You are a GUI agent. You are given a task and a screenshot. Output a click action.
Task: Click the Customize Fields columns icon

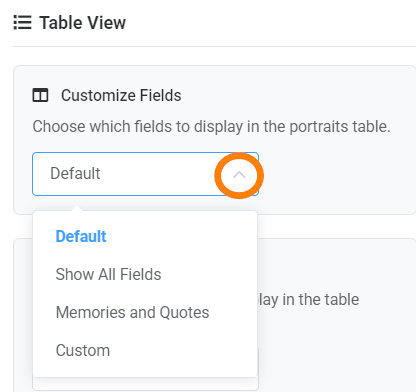[40, 95]
